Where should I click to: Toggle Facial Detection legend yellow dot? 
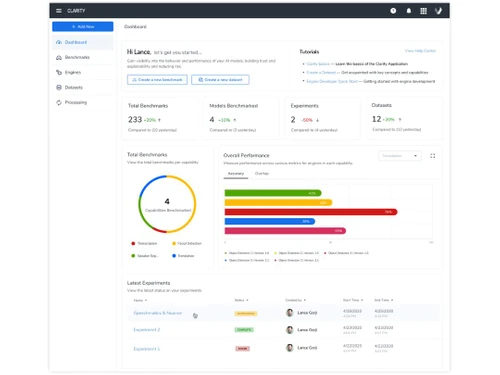coord(174,244)
